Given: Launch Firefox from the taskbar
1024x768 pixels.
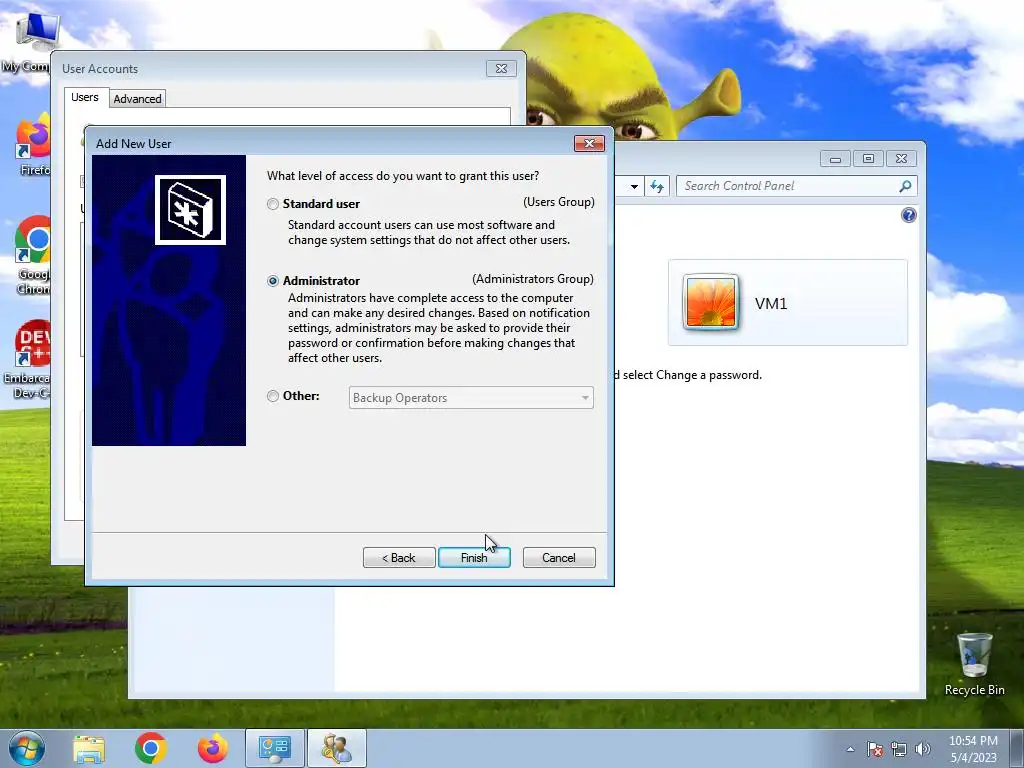Looking at the screenshot, I should coord(212,749).
